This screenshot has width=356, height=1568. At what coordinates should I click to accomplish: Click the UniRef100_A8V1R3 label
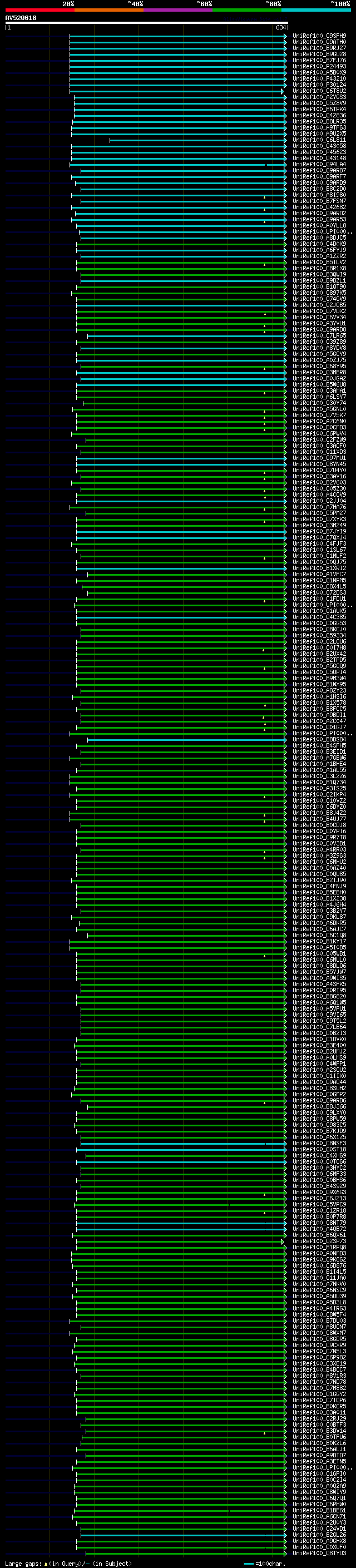click(319, 1376)
